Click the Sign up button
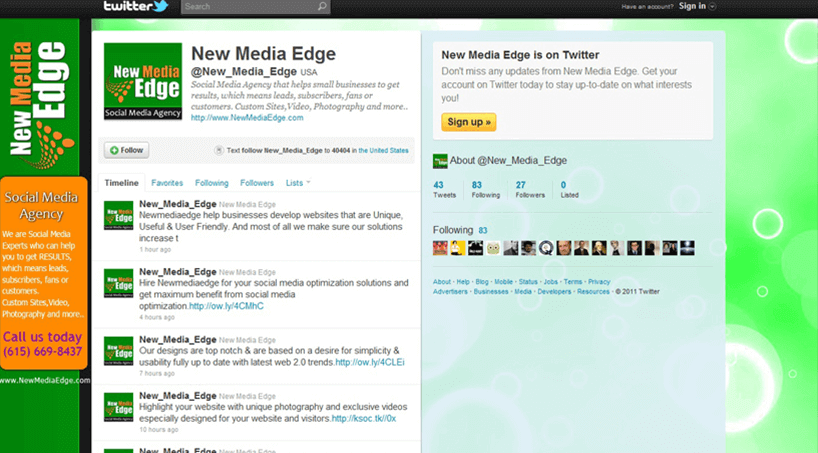 468,122
